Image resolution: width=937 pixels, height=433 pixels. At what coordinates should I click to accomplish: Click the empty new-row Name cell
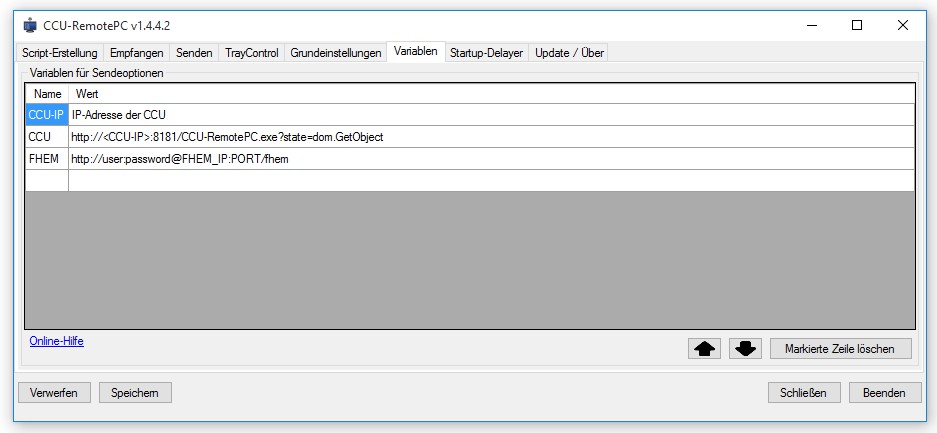pos(47,180)
